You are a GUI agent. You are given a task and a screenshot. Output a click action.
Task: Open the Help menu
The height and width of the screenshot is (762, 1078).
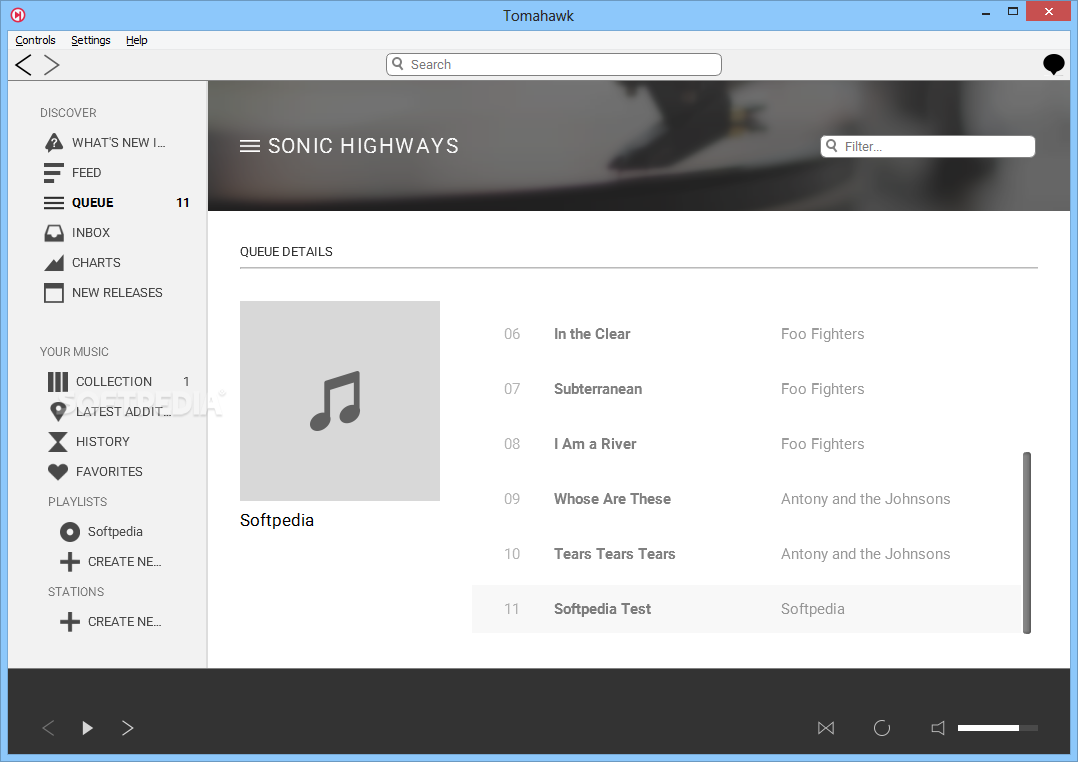point(137,40)
